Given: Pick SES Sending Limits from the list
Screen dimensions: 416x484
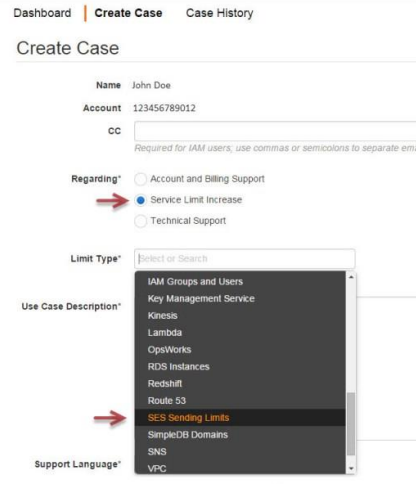Looking at the screenshot, I should click(240, 418).
